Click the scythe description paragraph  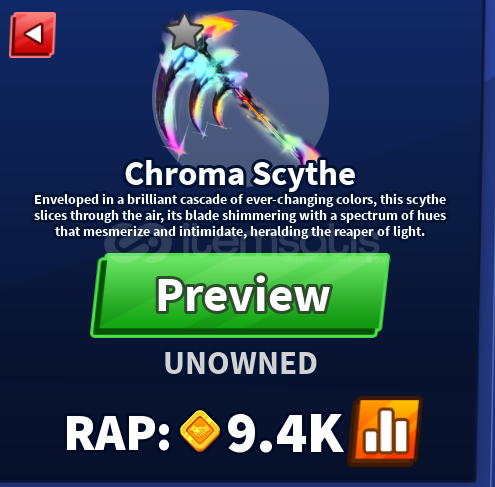coord(240,215)
